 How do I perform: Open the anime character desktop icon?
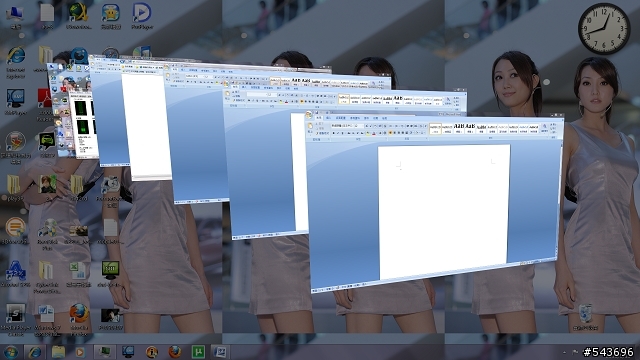point(48,187)
